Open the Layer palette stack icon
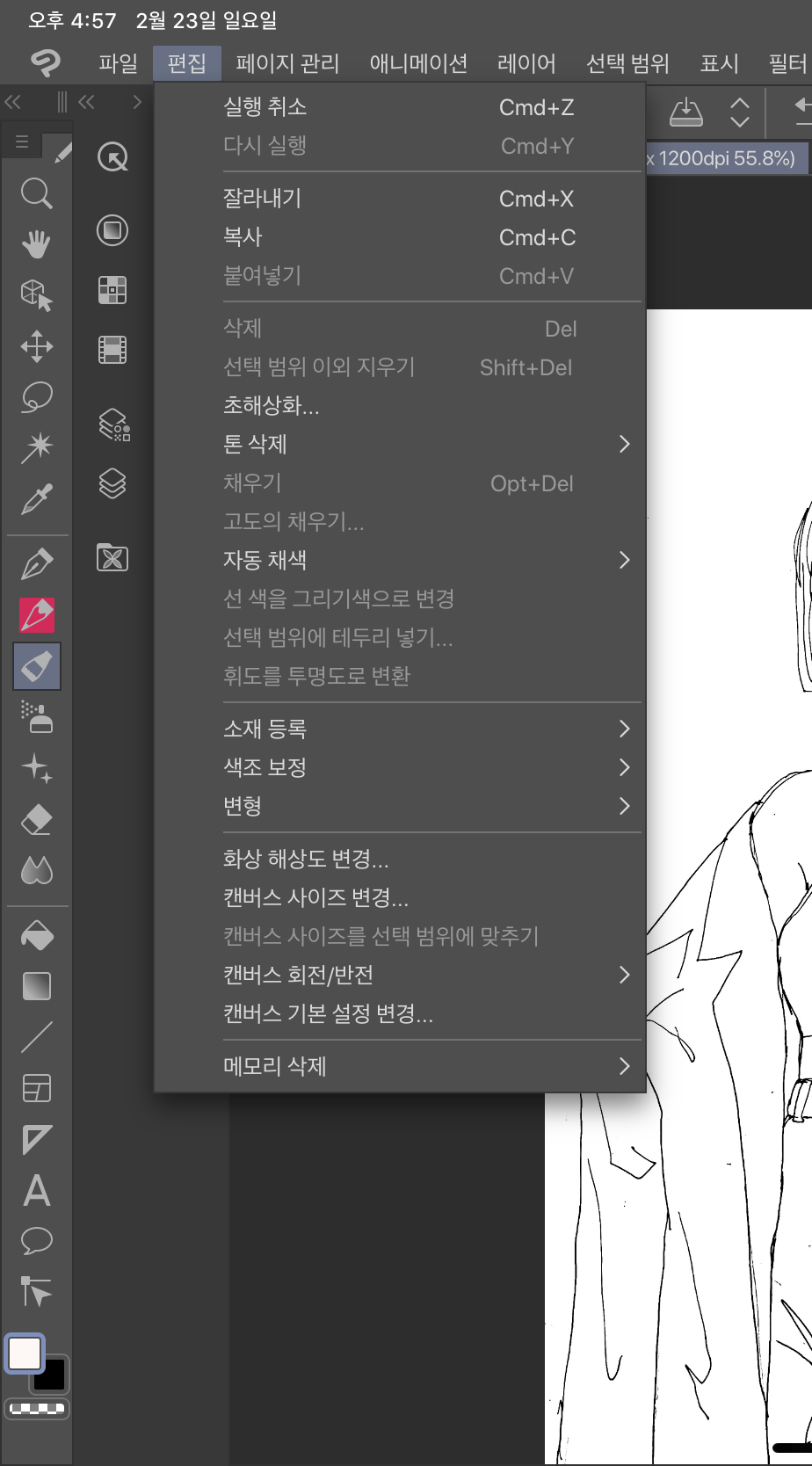This screenshot has width=812, height=1466. pos(112,483)
